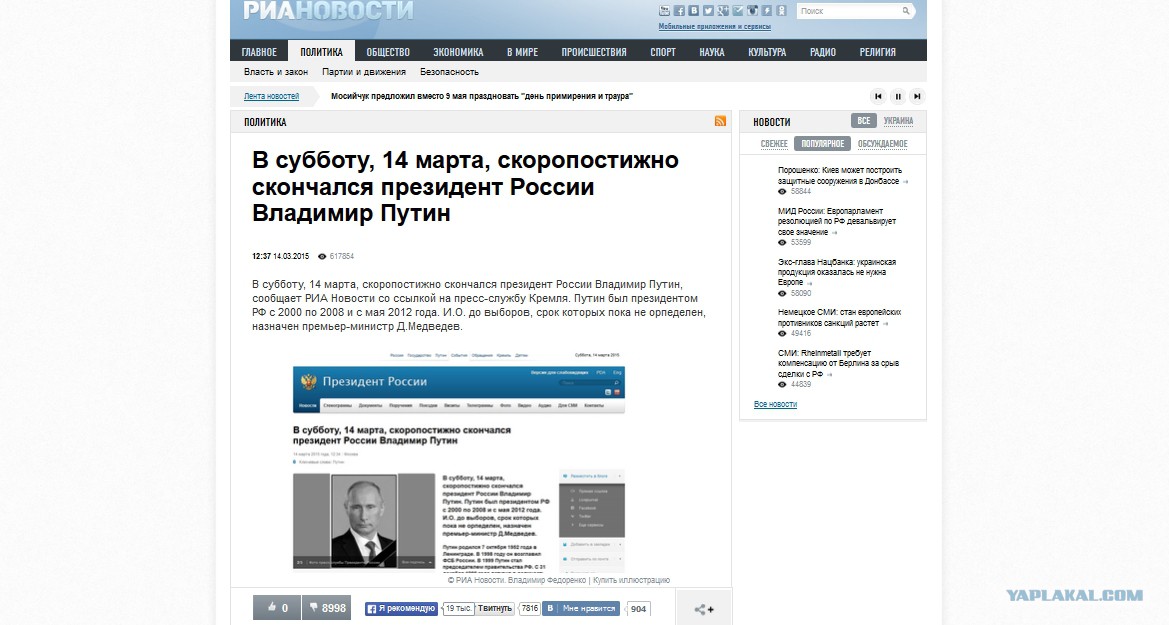
Task: Click the thumbs-up like button
Action: (277, 608)
